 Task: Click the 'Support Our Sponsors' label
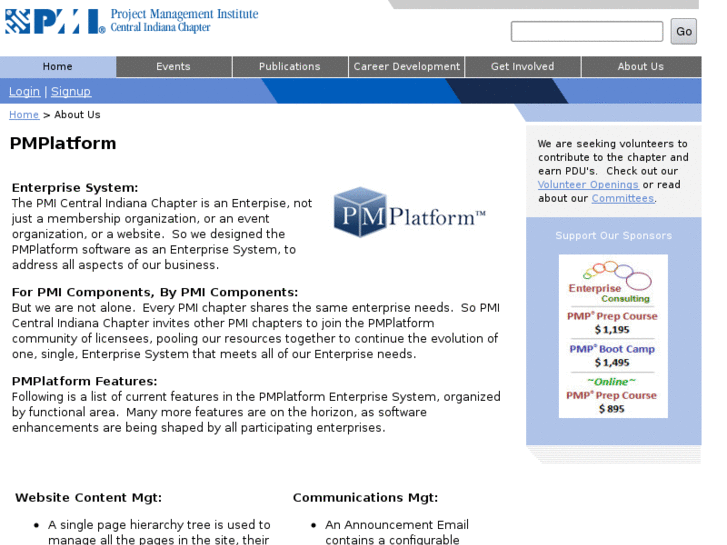pos(613,236)
